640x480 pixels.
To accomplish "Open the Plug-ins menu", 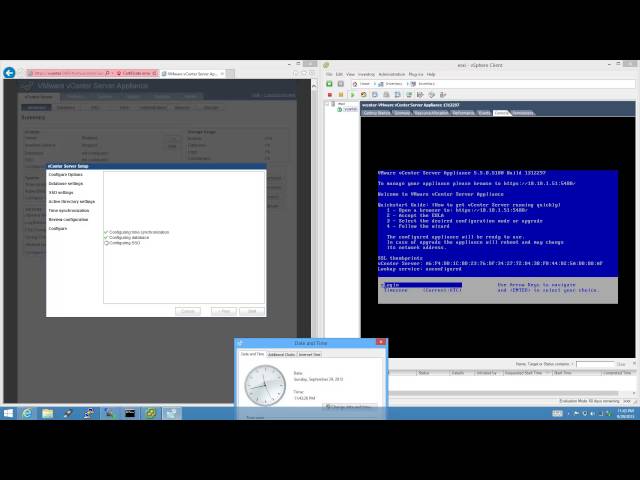I will [x=416, y=74].
